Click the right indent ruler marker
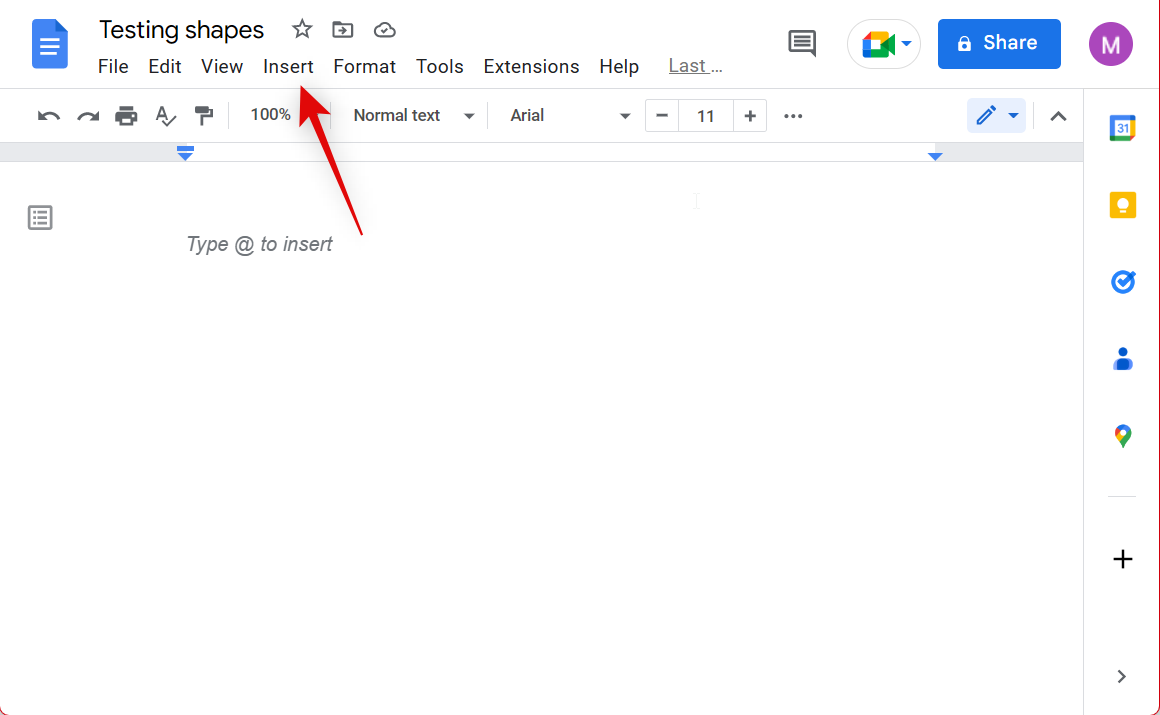The image size is (1160, 715). pos(935,156)
